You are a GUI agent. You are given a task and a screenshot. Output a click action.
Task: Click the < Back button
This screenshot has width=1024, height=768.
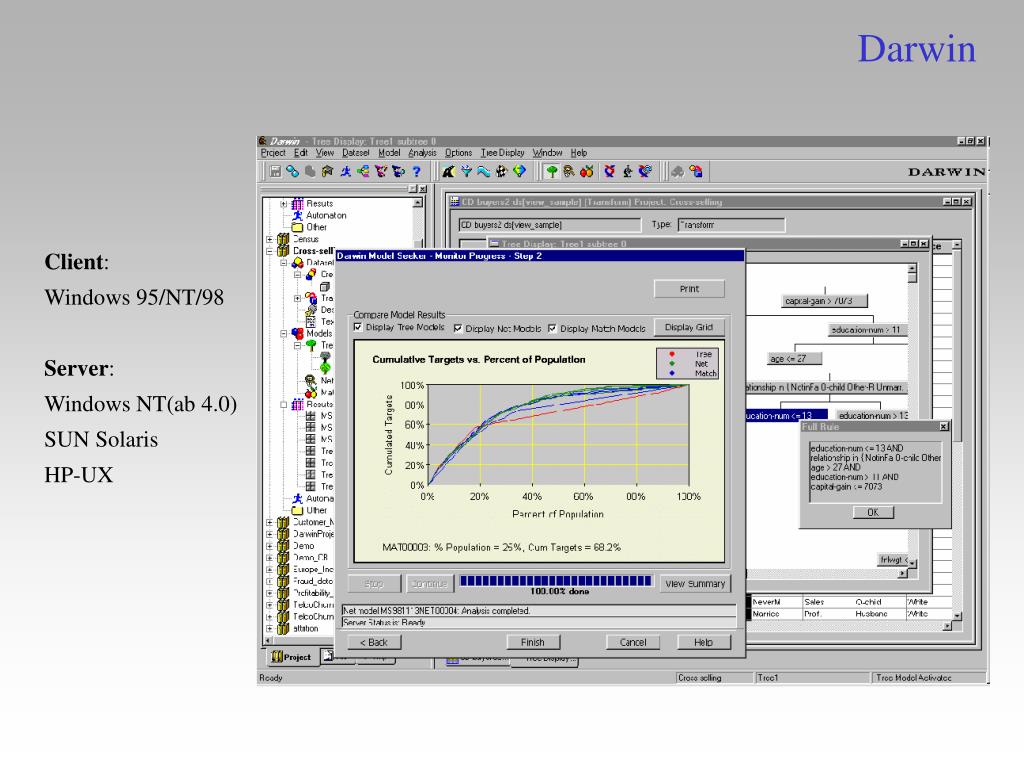pos(374,642)
